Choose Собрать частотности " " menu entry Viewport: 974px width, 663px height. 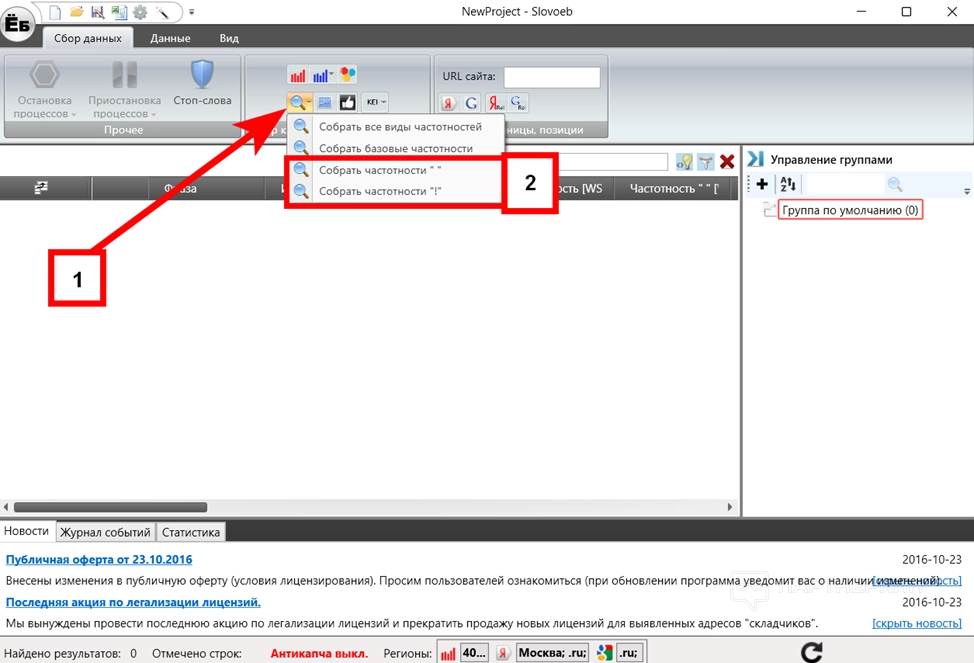tap(396, 170)
